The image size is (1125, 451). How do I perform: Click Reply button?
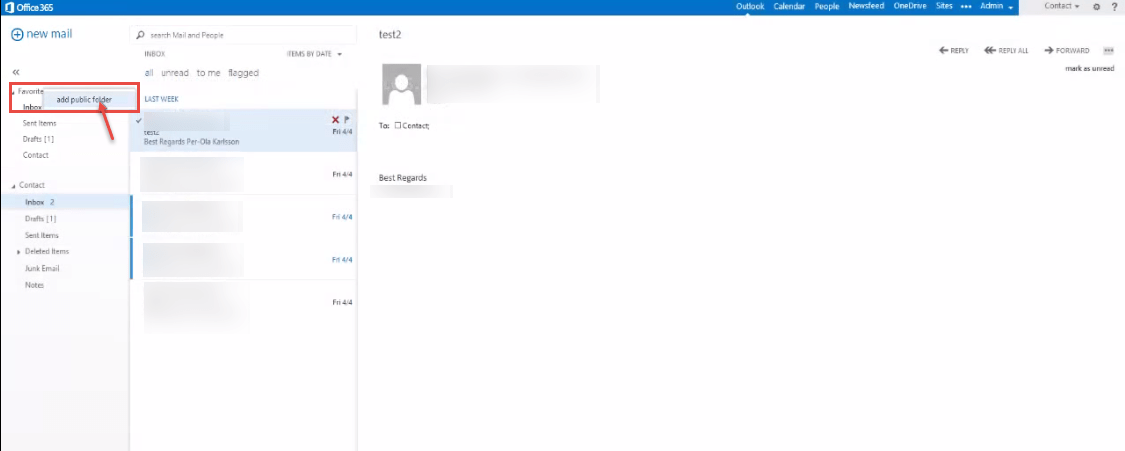point(954,50)
